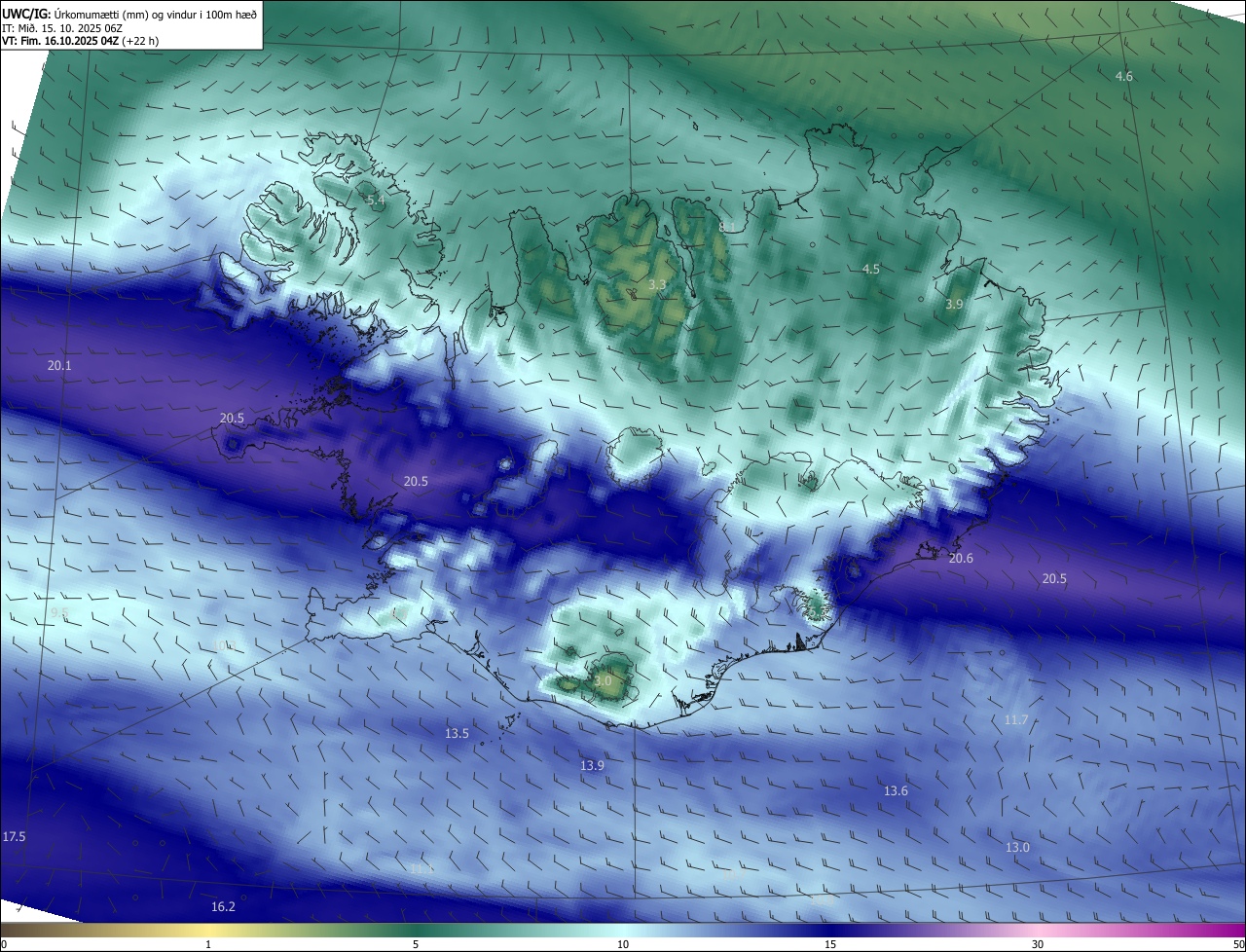Click the "VT: Fim. 16.10.2025 04Z" line
Image resolution: width=1246 pixels, height=952 pixels.
(x=81, y=42)
